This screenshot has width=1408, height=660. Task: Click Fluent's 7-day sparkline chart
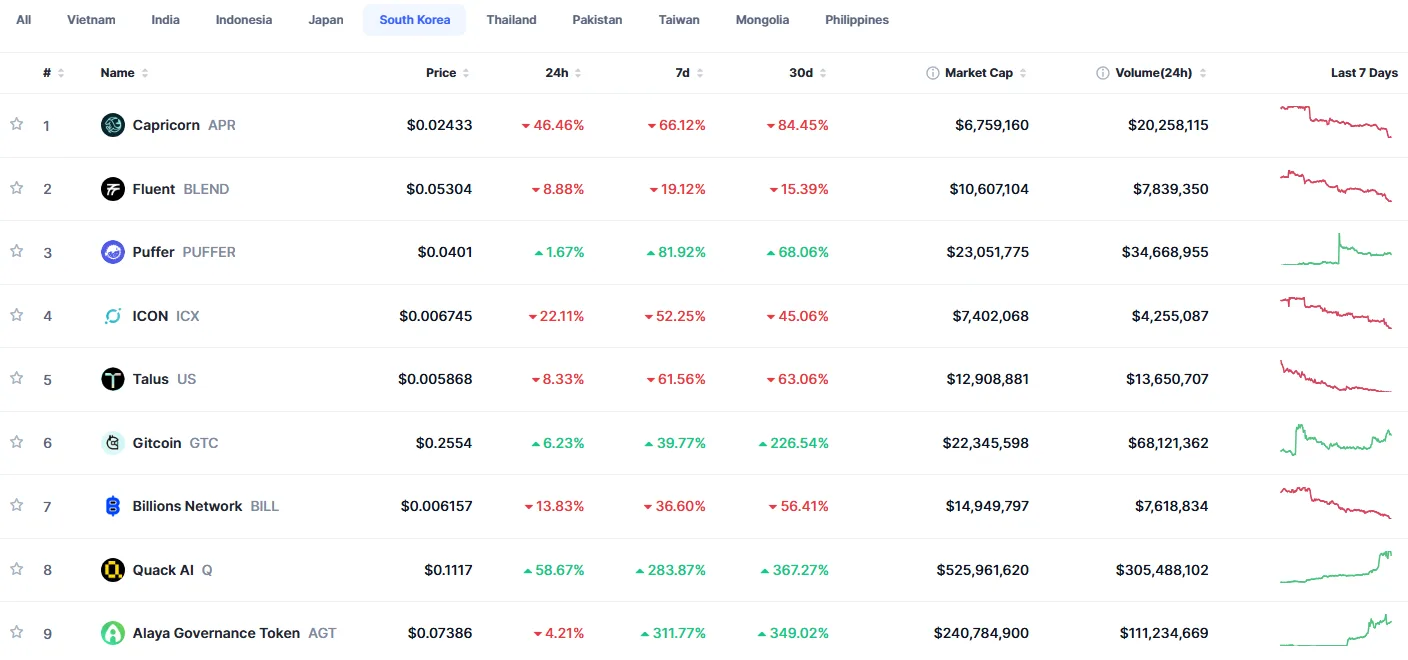(x=1336, y=186)
